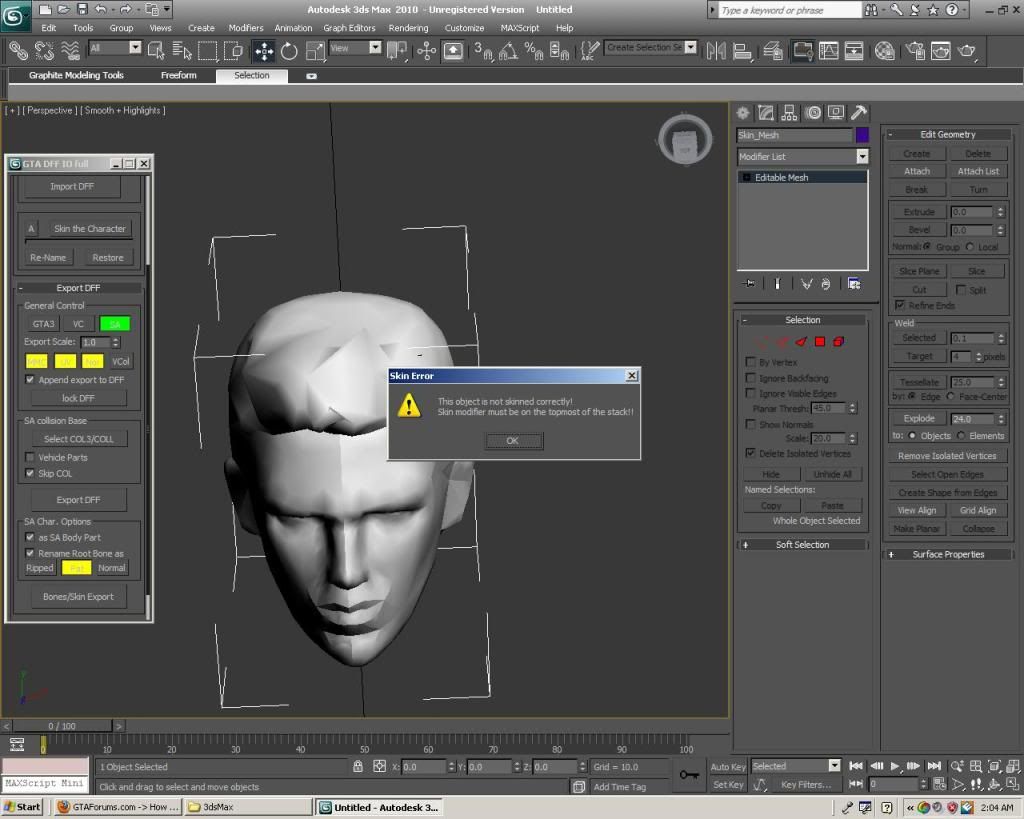This screenshot has width=1024, height=819.
Task: Open the Display command panel
Action: [x=836, y=113]
